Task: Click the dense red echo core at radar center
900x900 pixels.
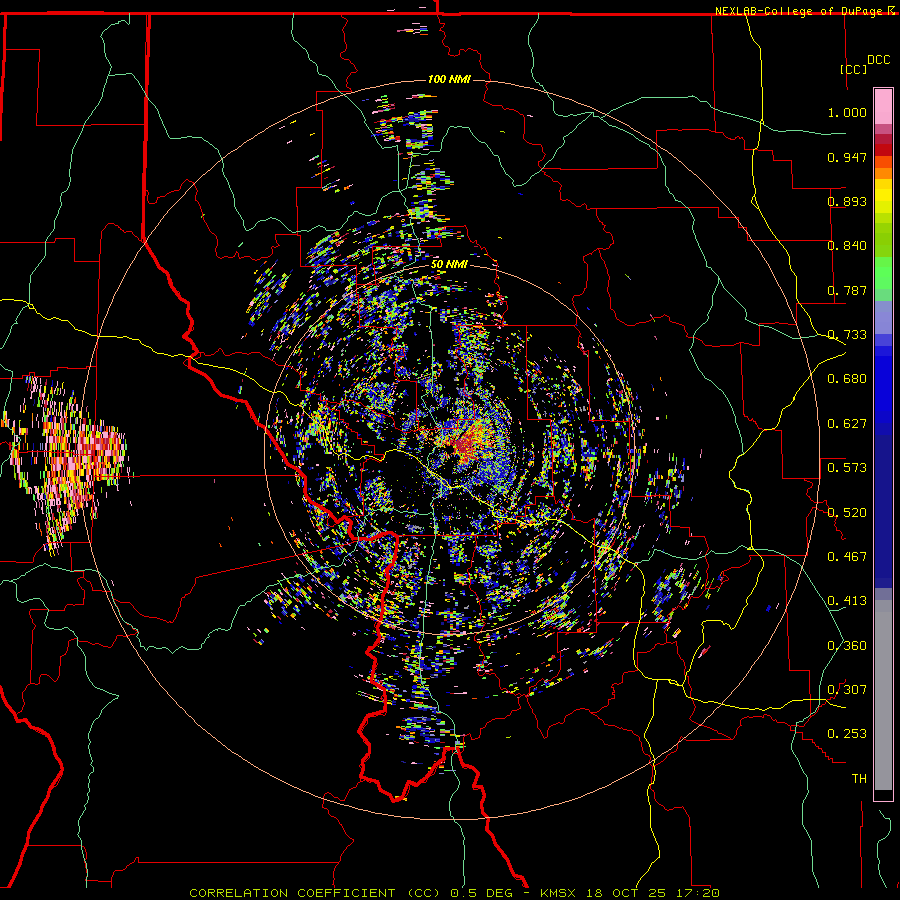Action: point(466,443)
